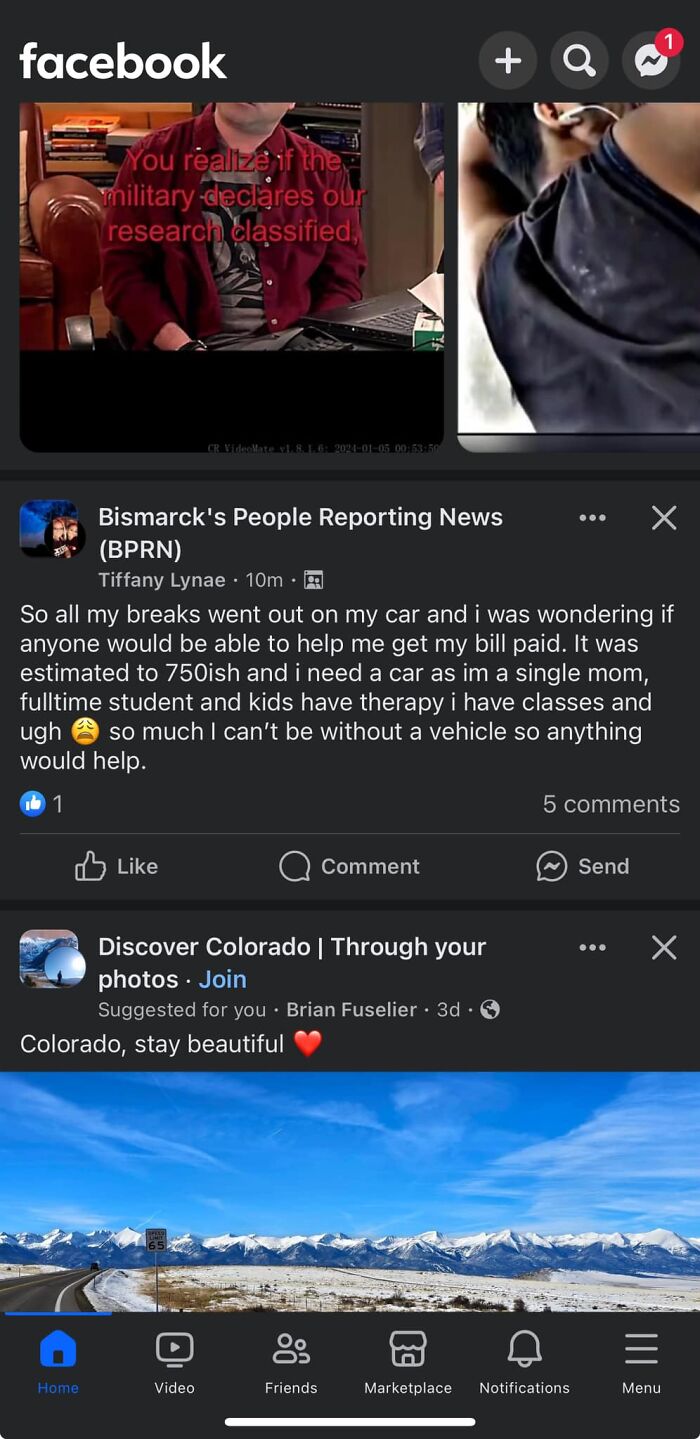This screenshot has width=700, height=1439.
Task: Join the Discover Colorado group
Action: [222, 979]
